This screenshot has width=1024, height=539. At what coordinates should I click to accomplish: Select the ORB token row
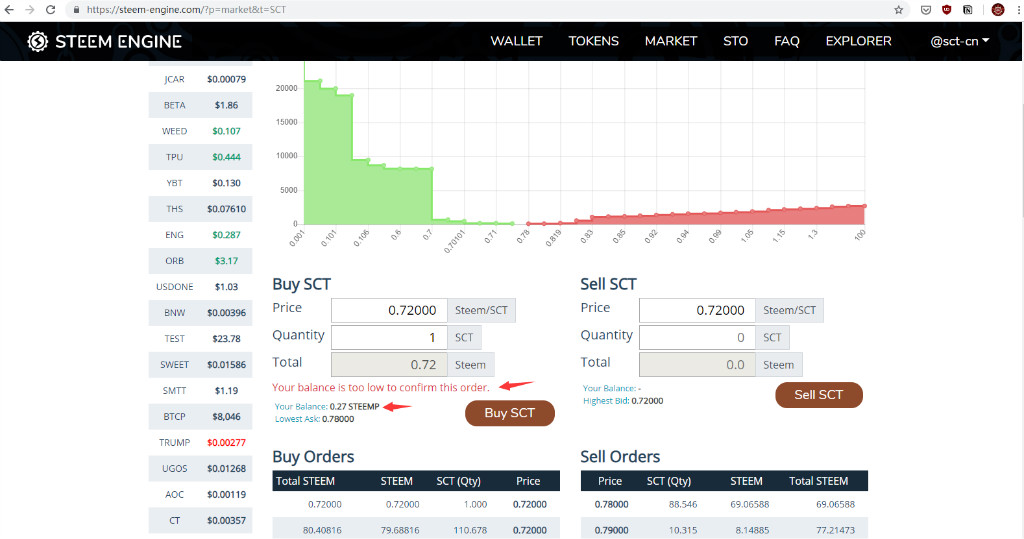[200, 261]
